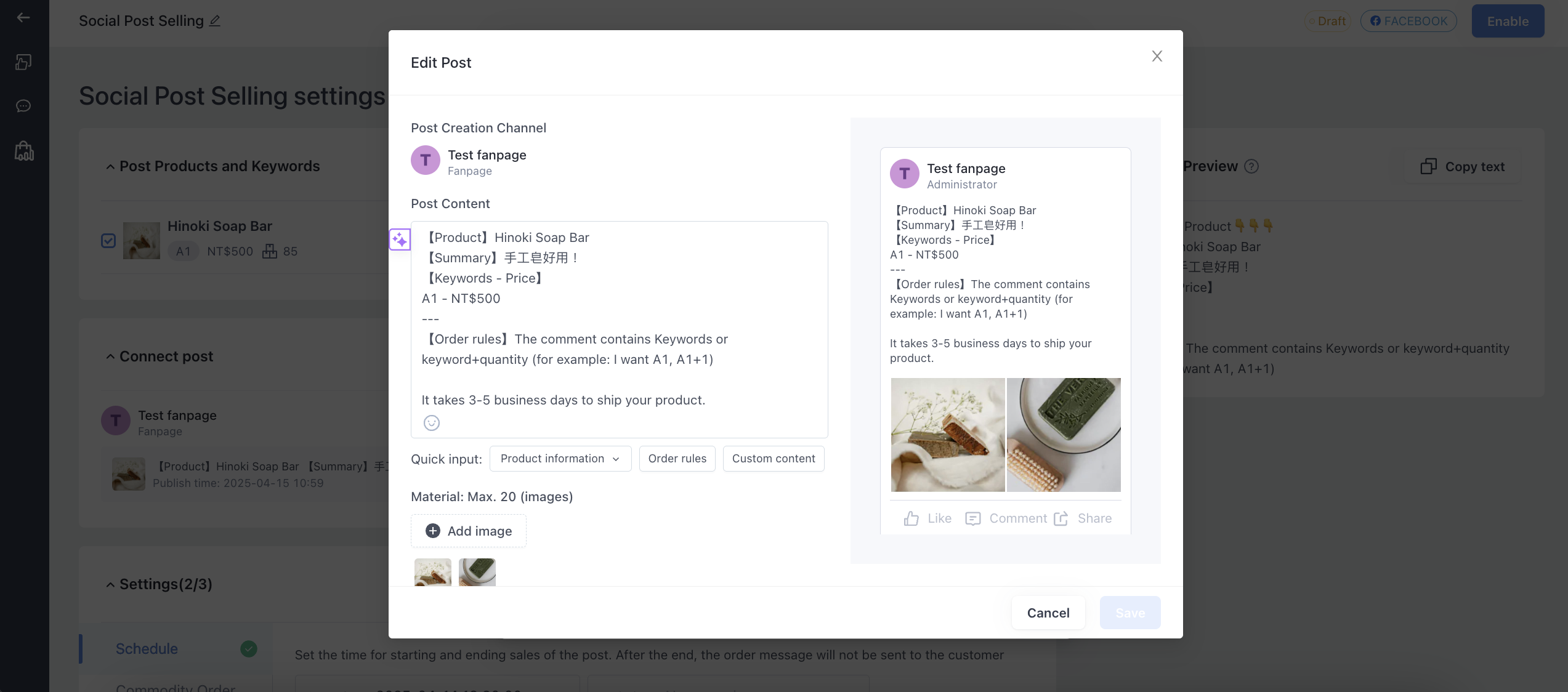1568x692 pixels.
Task: Click the AI sparkle assistant icon
Action: point(400,239)
